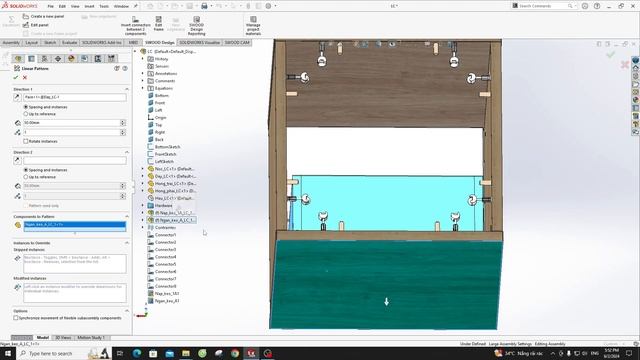Image resolution: width=640 pixels, height=360 pixels.
Task: Enable the Rotate instances checkbox
Action: (x=26, y=141)
